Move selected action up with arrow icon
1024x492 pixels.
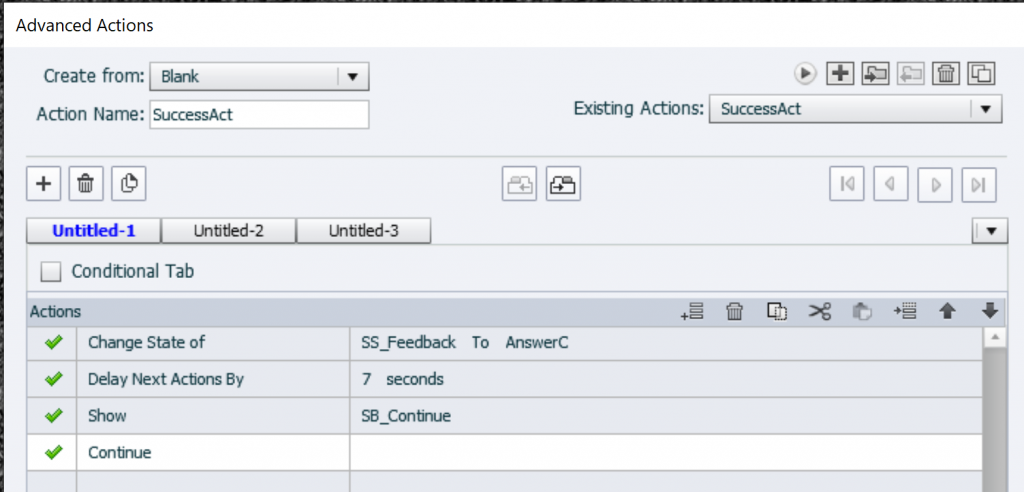[x=947, y=312]
